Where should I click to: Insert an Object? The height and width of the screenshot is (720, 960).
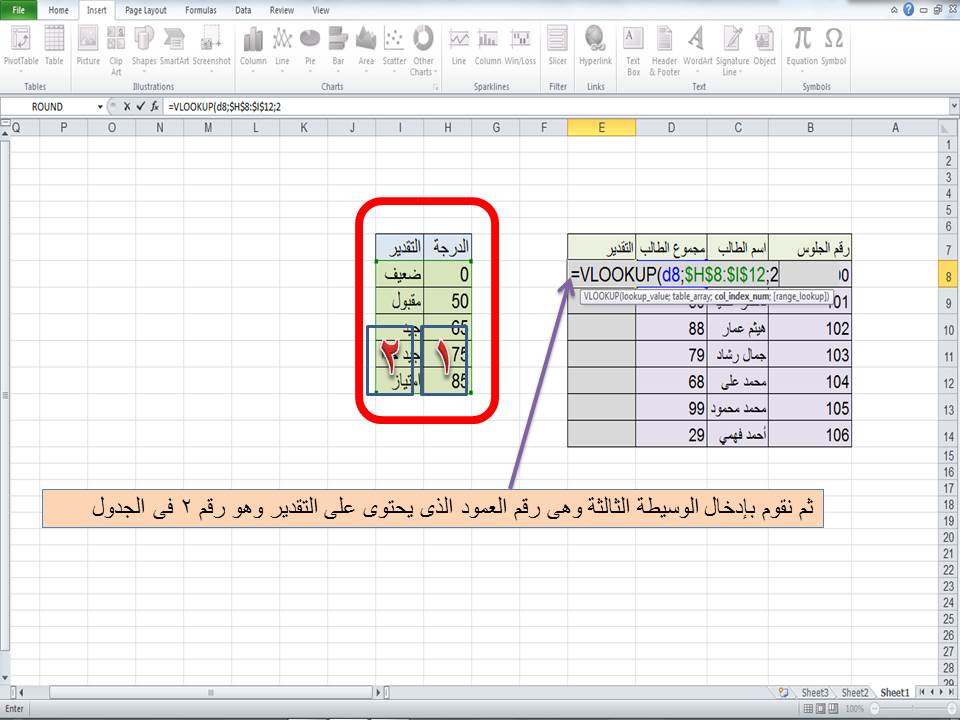764,46
